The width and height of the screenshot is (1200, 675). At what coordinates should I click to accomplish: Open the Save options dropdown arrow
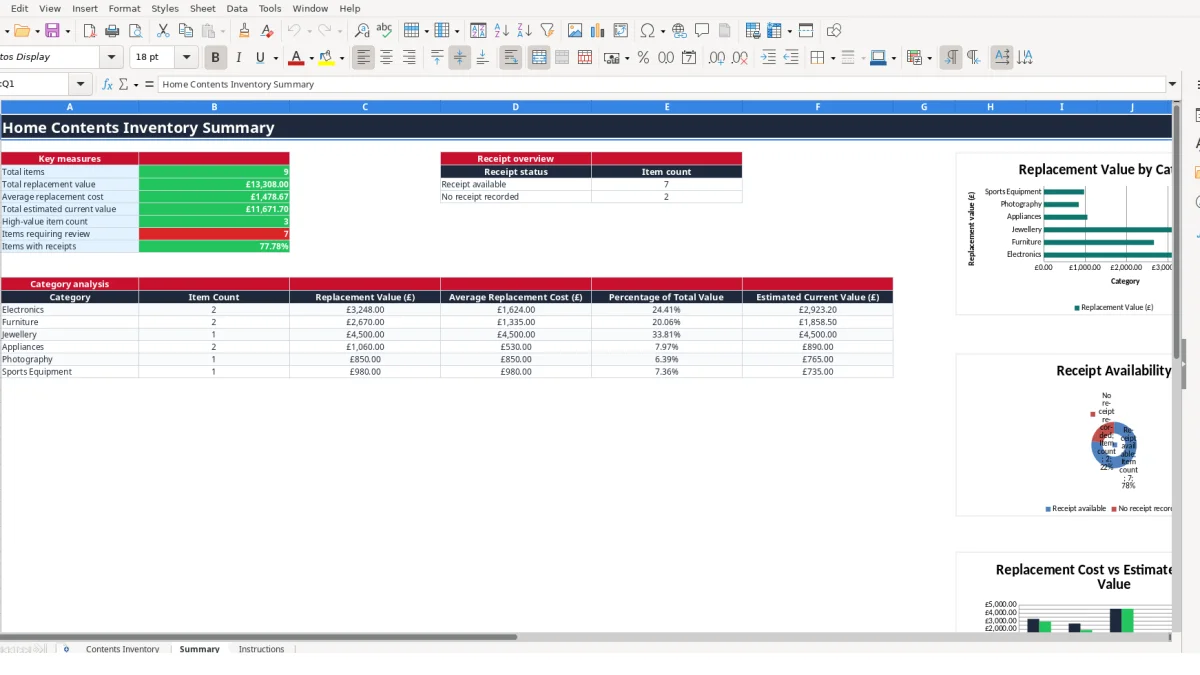pos(67,31)
